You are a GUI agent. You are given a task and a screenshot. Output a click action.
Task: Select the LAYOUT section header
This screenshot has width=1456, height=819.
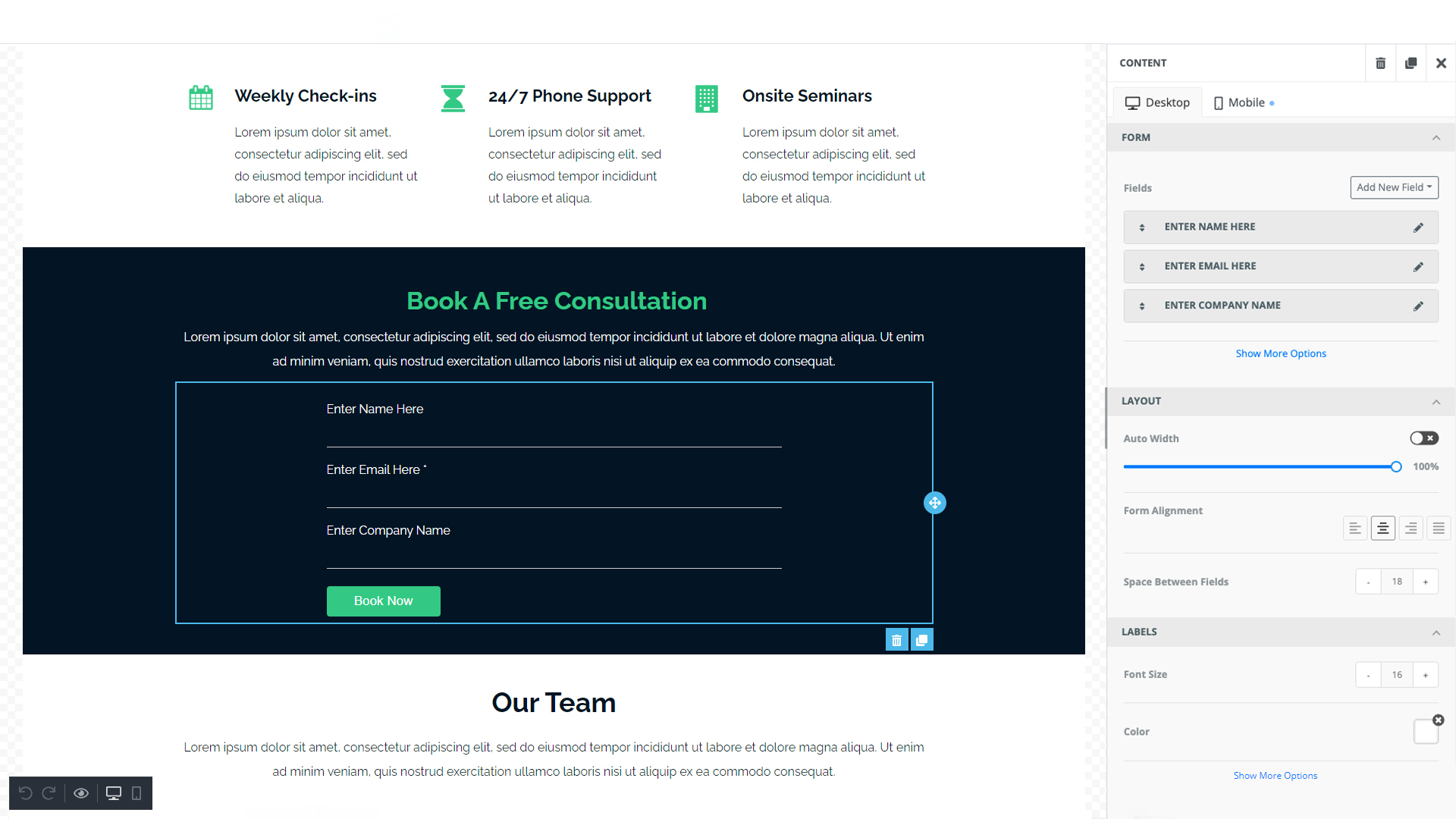click(1280, 400)
